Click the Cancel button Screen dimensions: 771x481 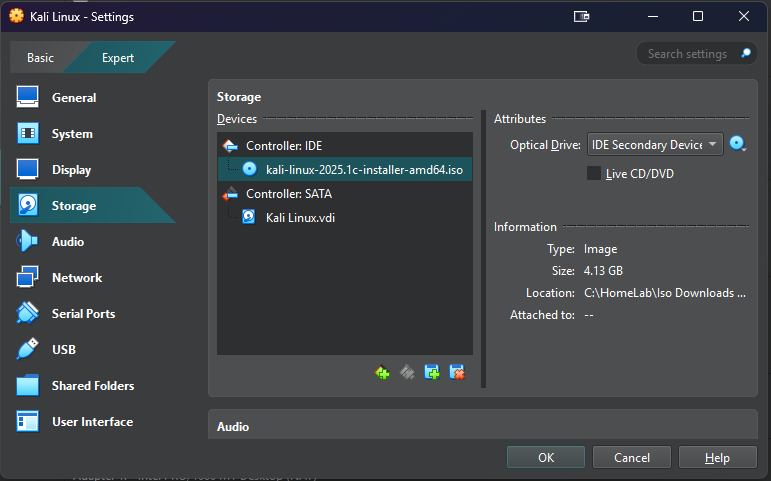click(x=632, y=457)
